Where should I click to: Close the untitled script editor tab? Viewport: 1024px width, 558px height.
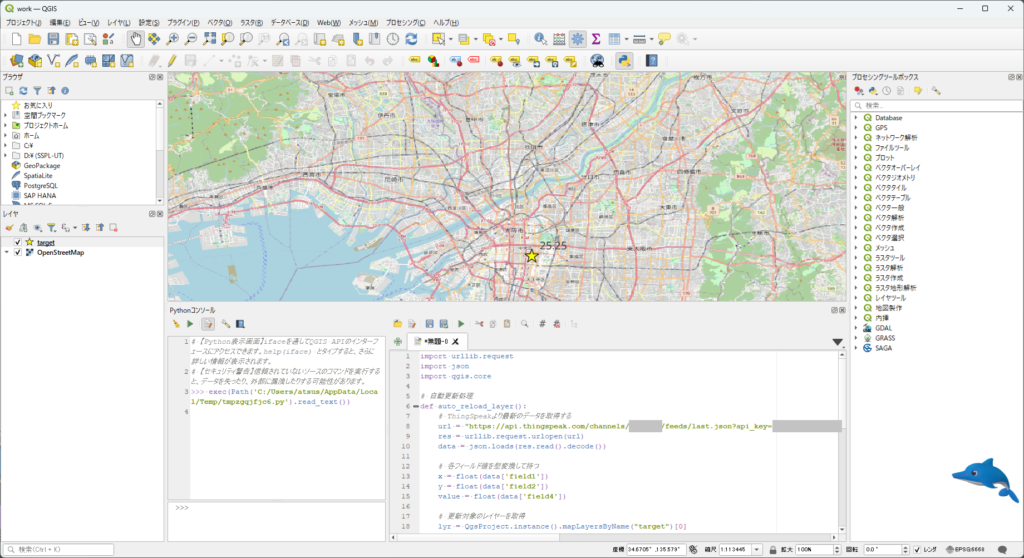point(455,341)
